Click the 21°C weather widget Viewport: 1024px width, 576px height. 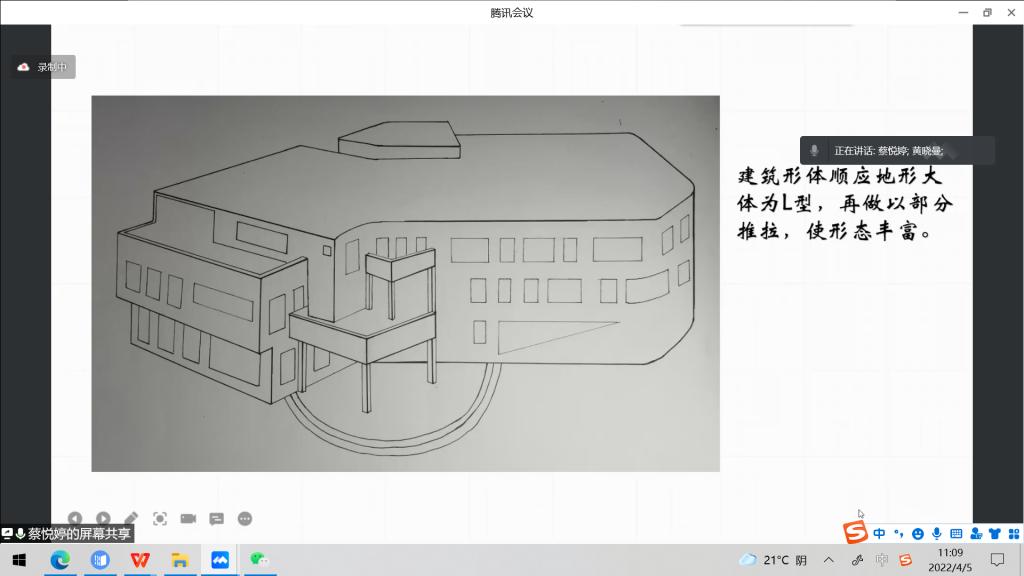[x=773, y=560]
